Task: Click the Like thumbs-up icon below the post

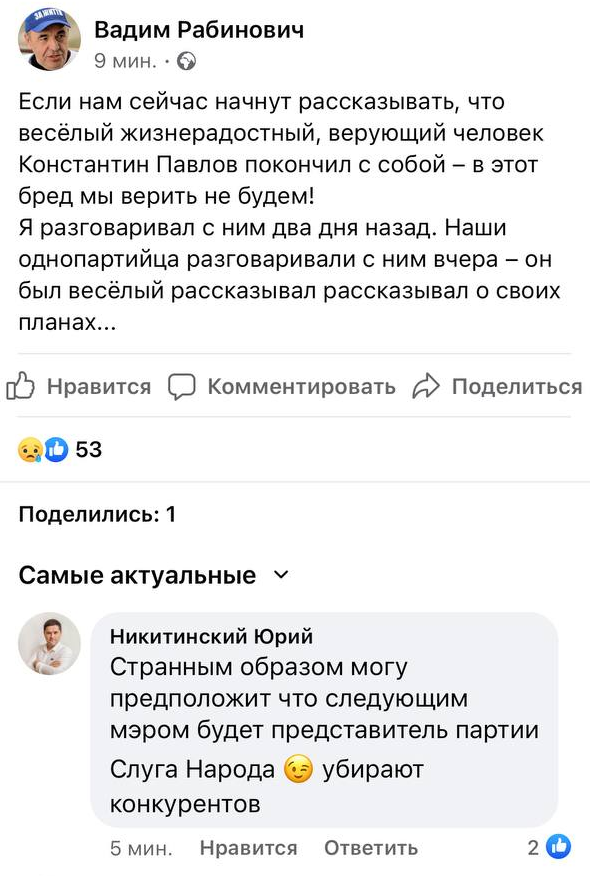Action: 22,385
